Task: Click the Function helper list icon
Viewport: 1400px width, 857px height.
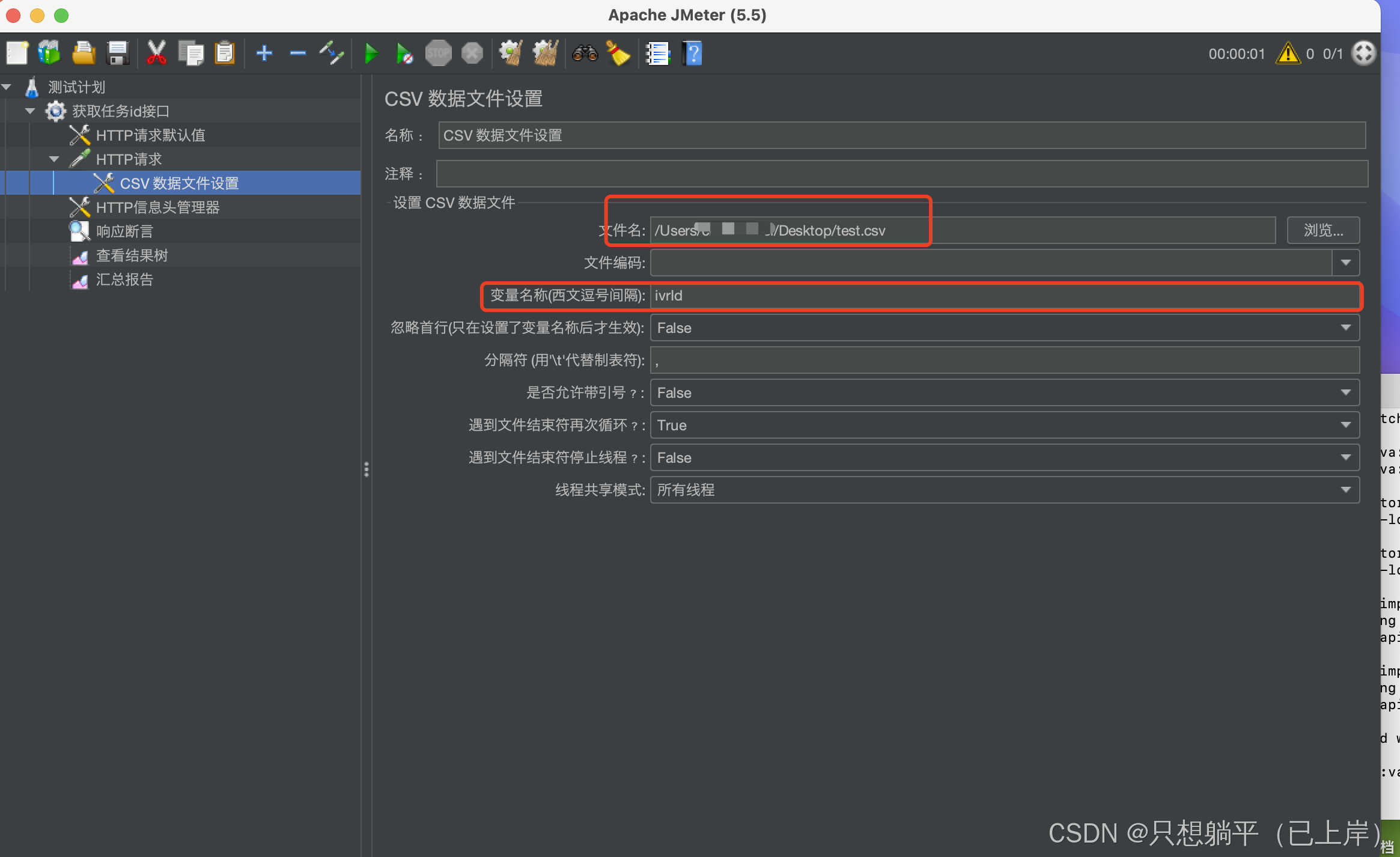Action: pyautogui.click(x=657, y=54)
